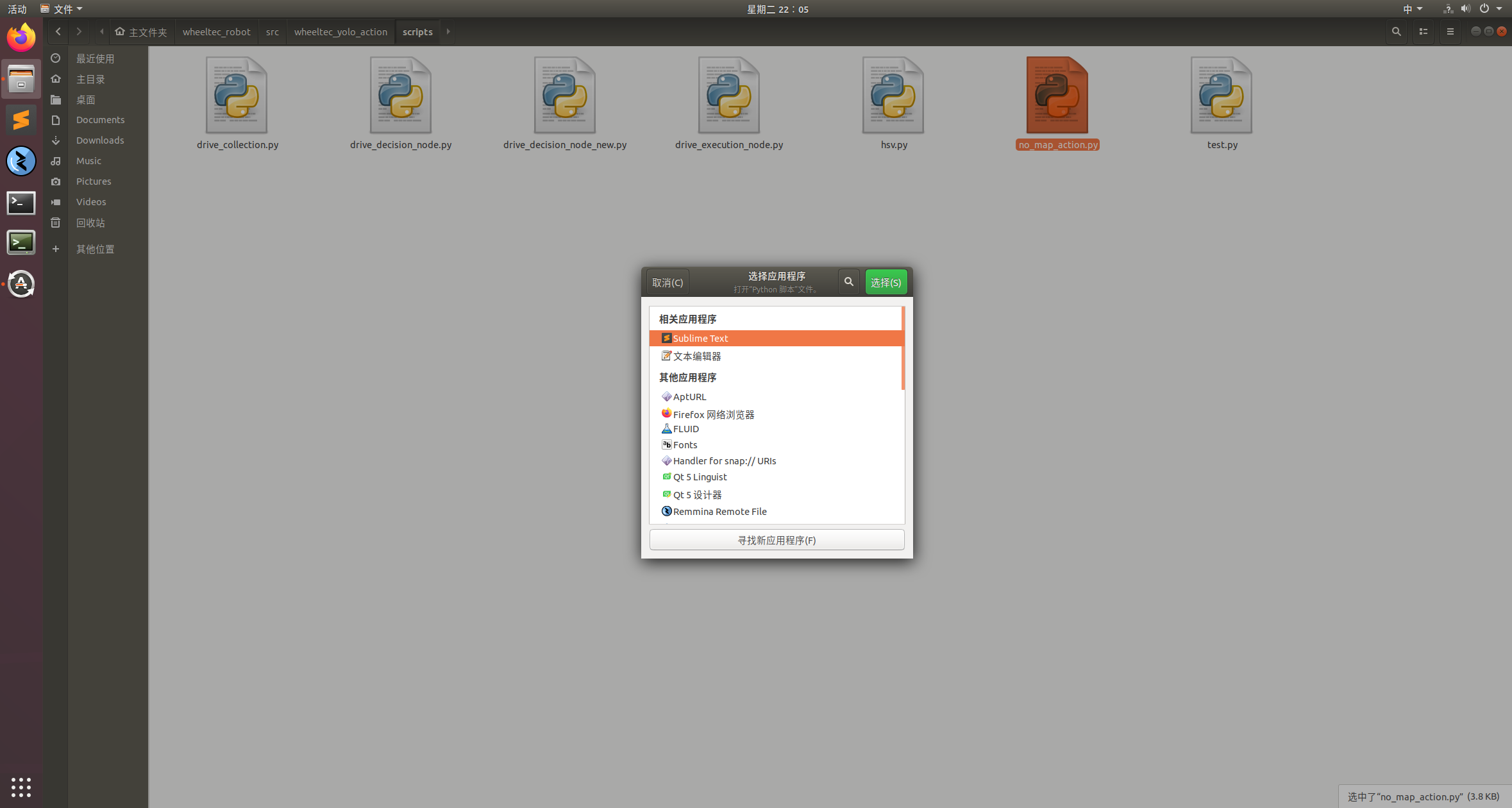Image resolution: width=1512 pixels, height=808 pixels.
Task: Launch Sublime Text from the dock
Action: tap(21, 120)
